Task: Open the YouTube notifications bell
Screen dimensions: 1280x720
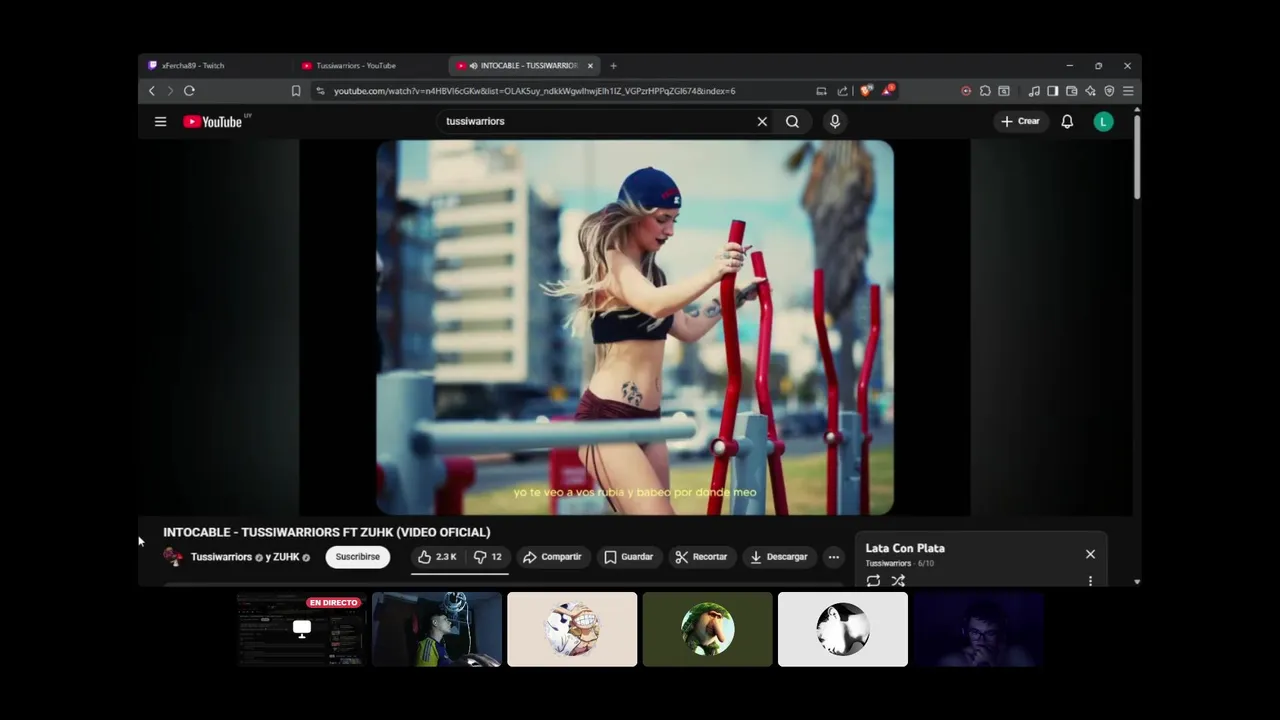Action: [1067, 121]
